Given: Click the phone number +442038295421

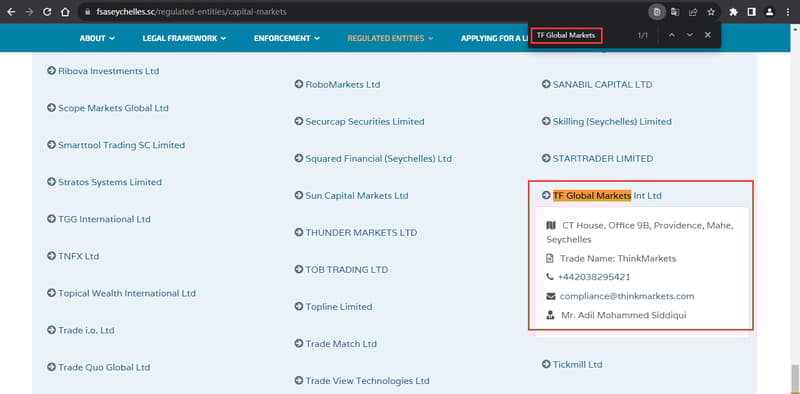Looking at the screenshot, I should (594, 277).
